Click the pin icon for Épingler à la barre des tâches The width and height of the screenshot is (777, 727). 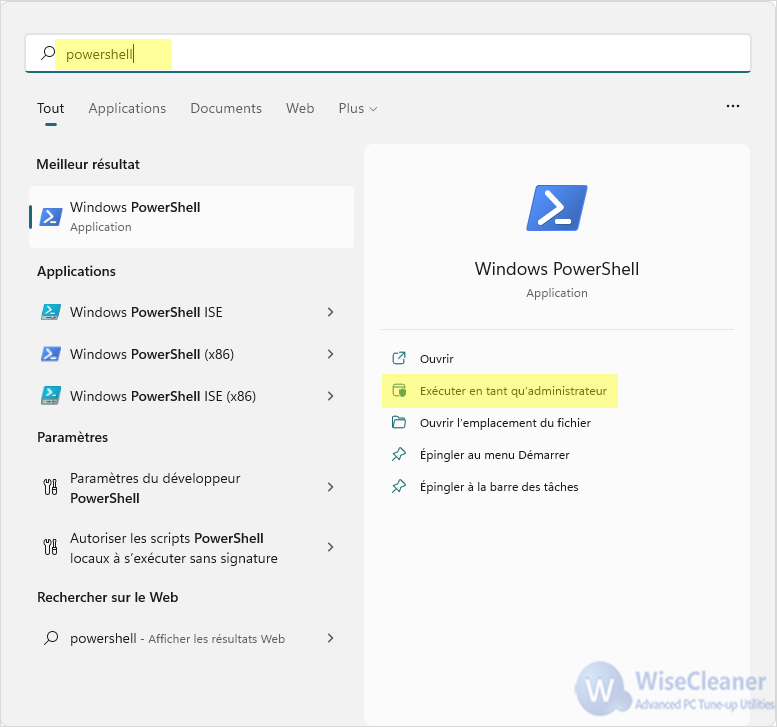pos(399,487)
